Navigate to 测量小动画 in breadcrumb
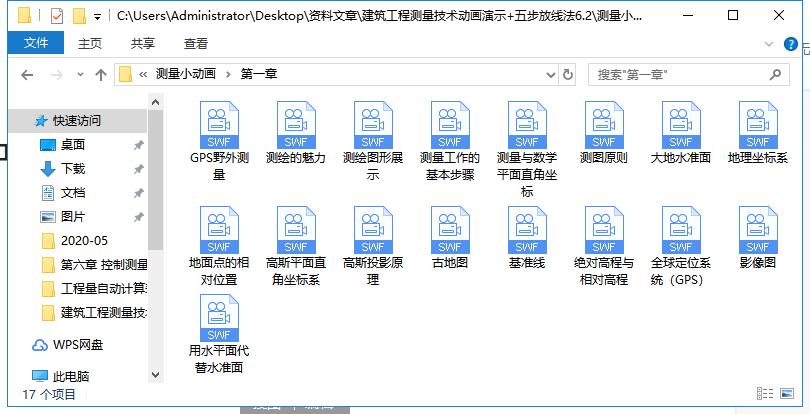This screenshot has height=414, width=810. click(x=186, y=74)
